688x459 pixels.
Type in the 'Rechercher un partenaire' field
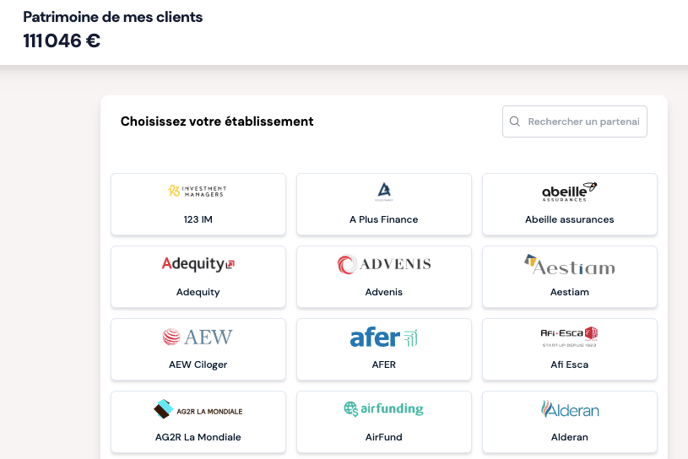click(583, 122)
